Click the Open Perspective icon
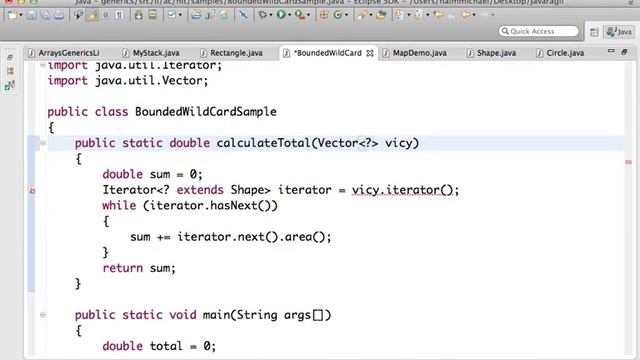 click(594, 32)
